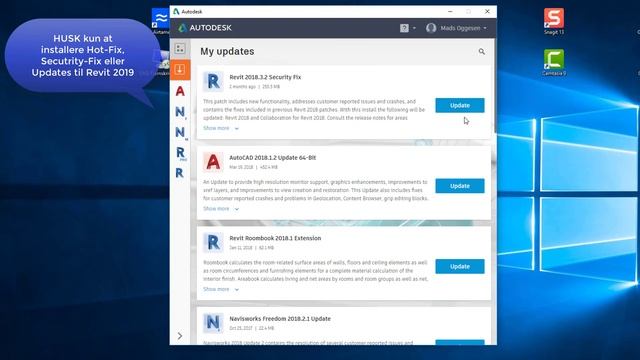This screenshot has width=640, height=360.
Task: Expand Show more under Revit Security Fix
Action: tap(221, 128)
